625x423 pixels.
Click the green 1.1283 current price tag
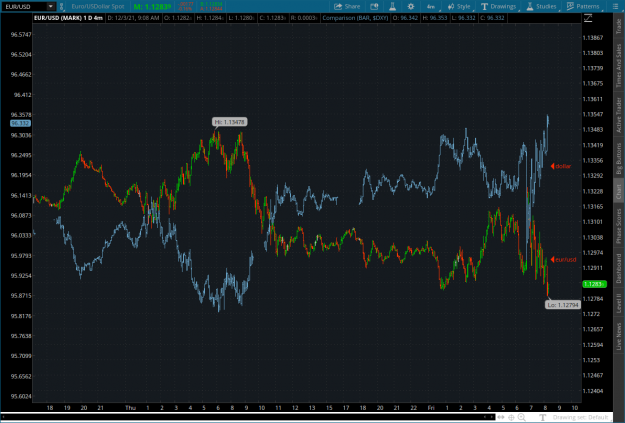click(x=594, y=284)
